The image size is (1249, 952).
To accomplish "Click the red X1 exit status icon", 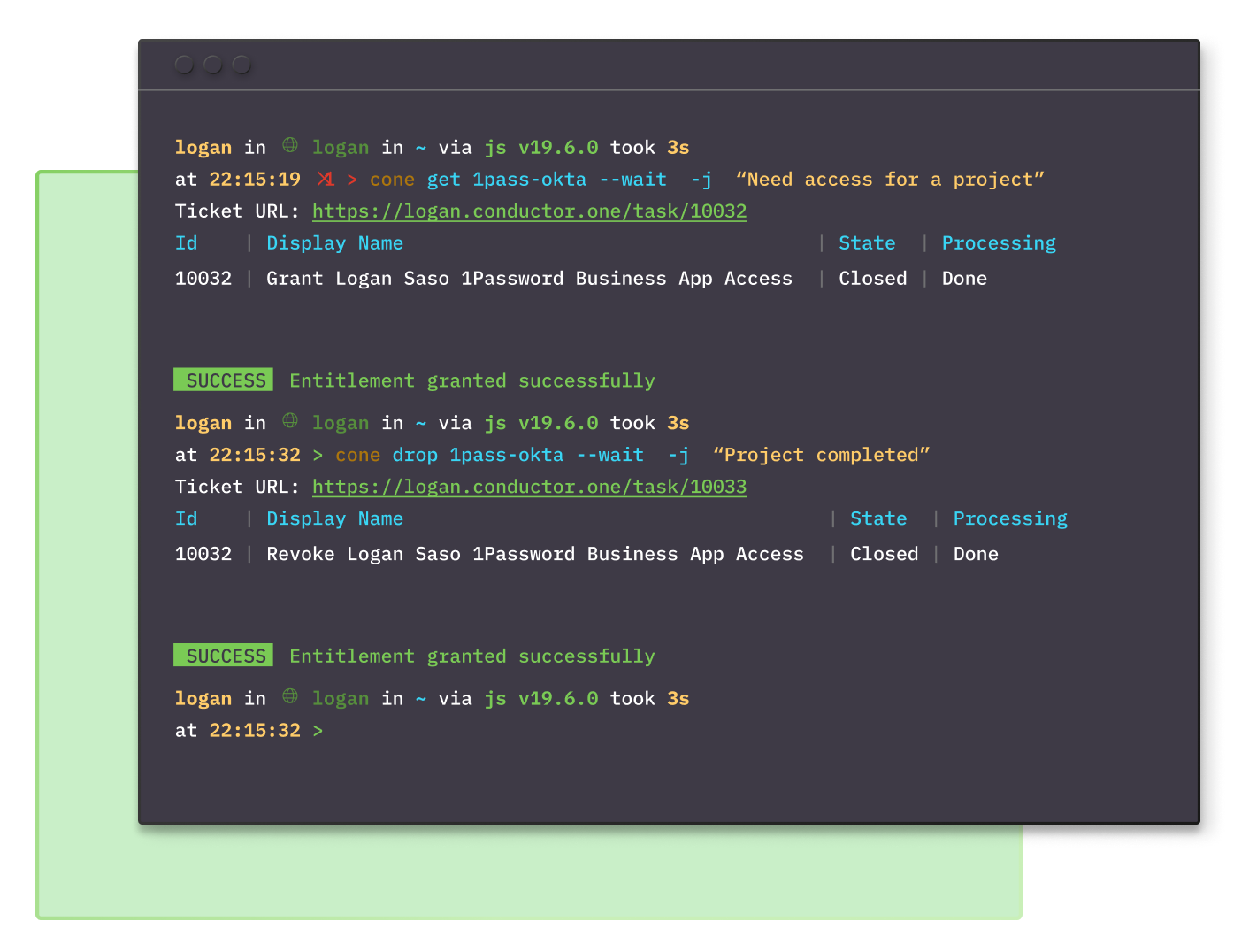I will click(326, 179).
